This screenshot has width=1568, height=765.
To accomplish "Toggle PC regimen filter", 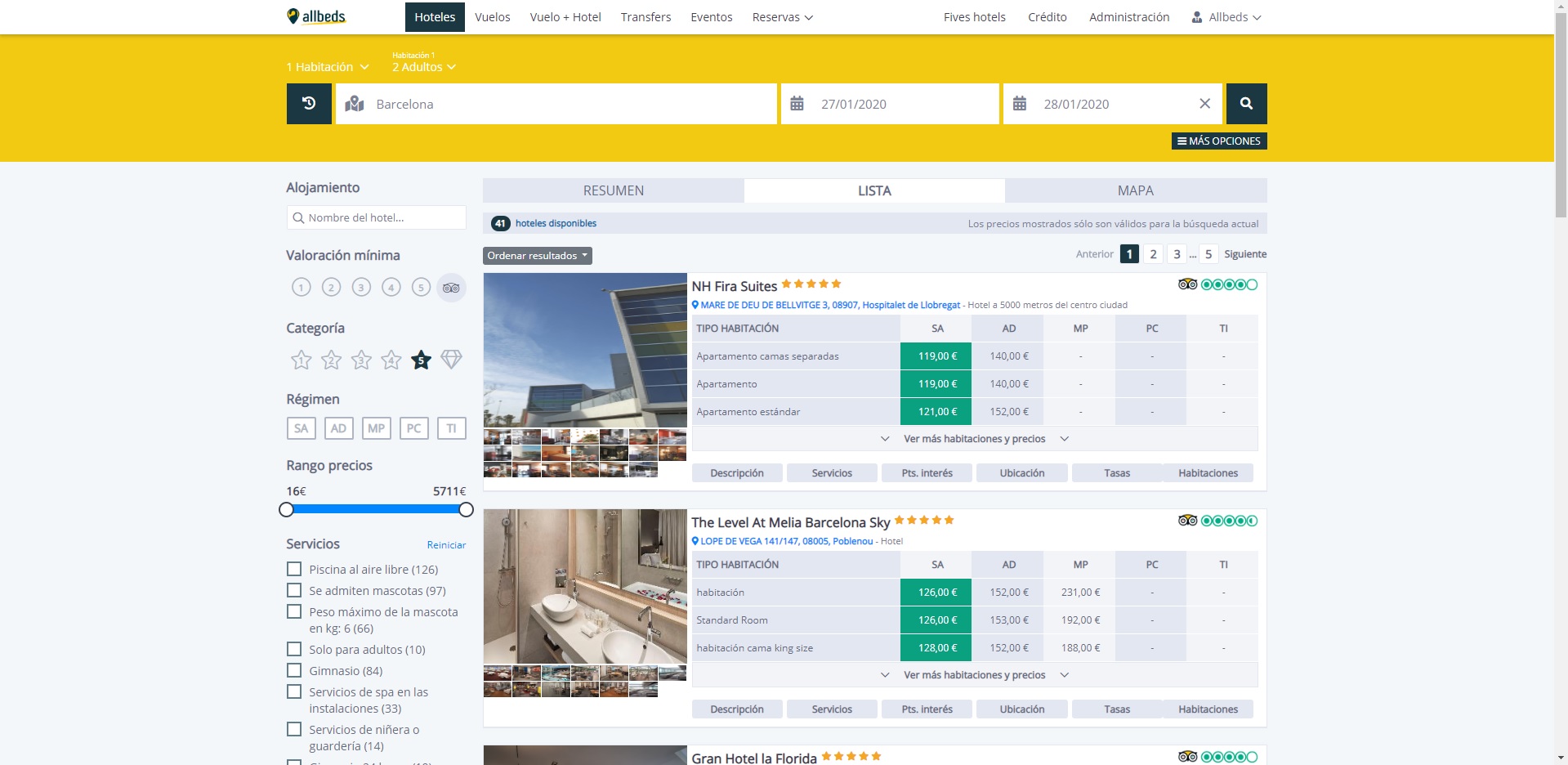I will (x=414, y=428).
